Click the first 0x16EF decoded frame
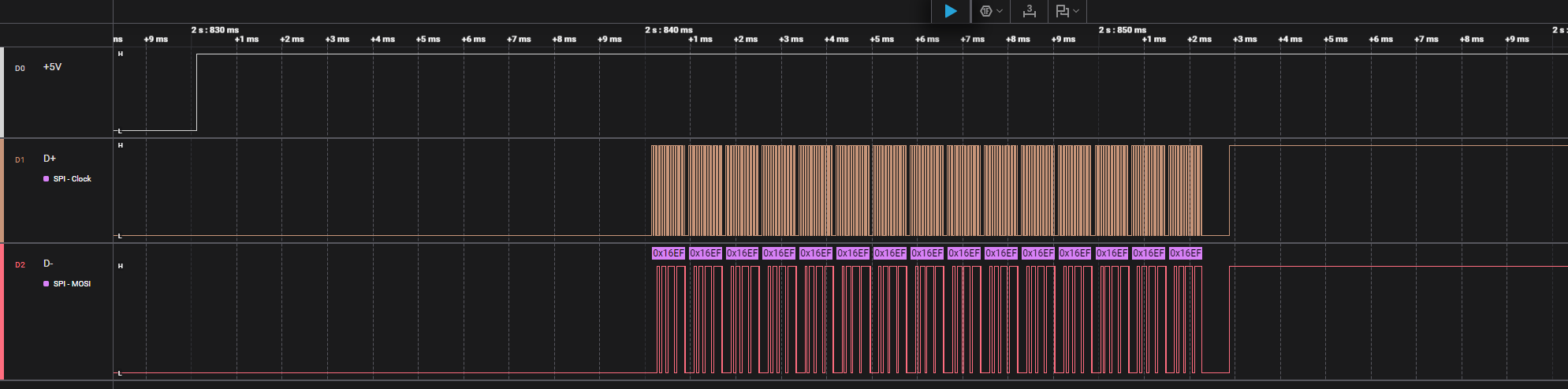 click(x=669, y=253)
